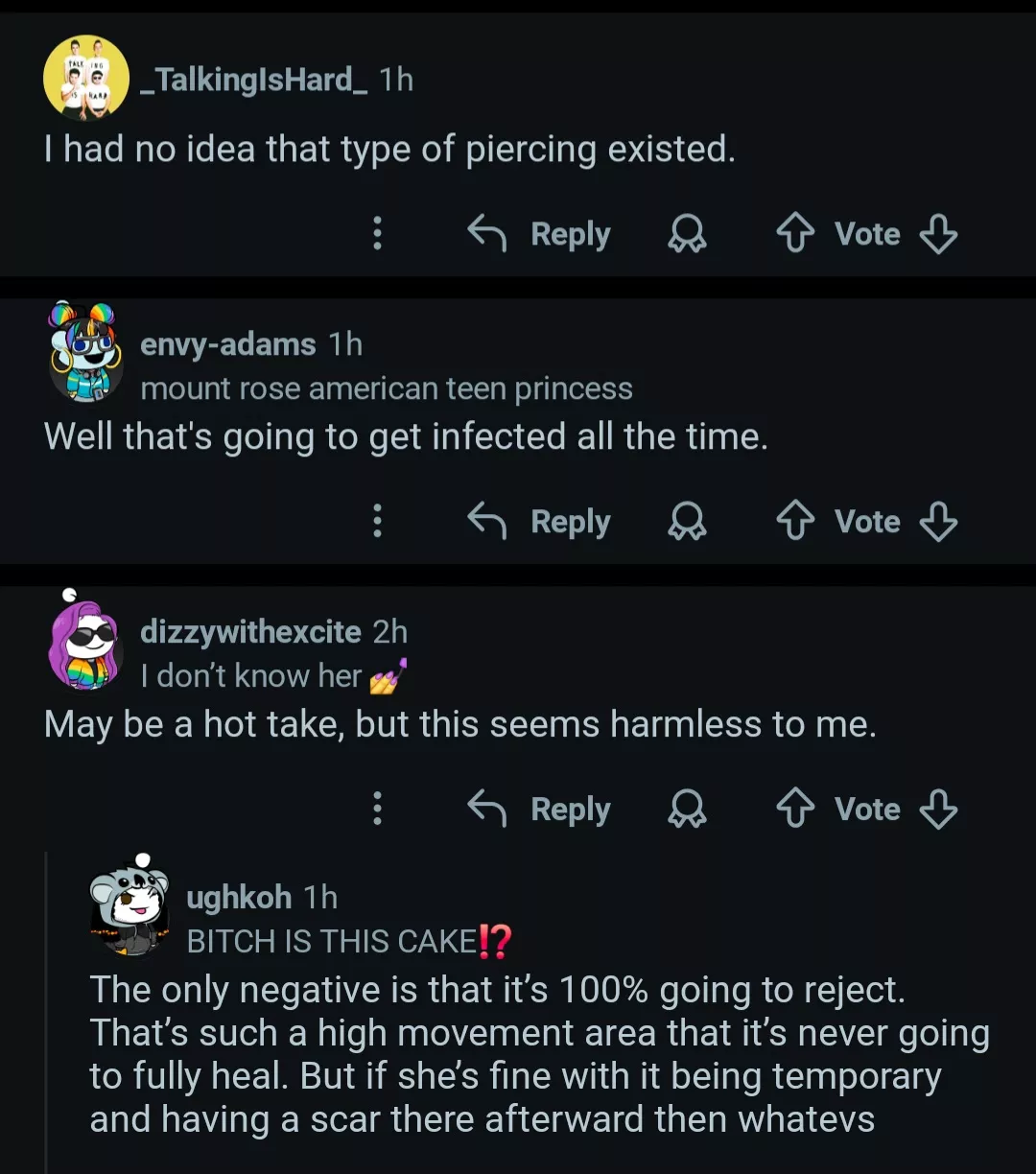Tap envy-adams' rainbow avatar
The width and height of the screenshot is (1036, 1174).
point(85,352)
